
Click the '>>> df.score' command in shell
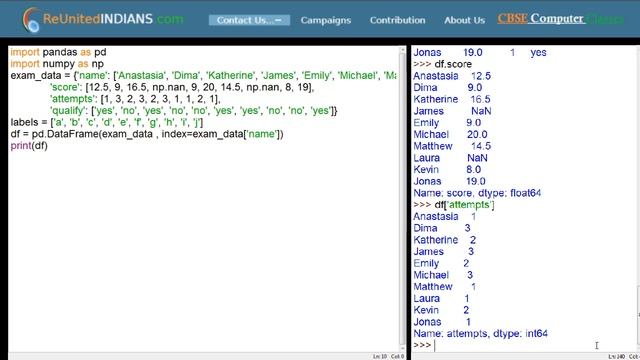click(x=442, y=64)
